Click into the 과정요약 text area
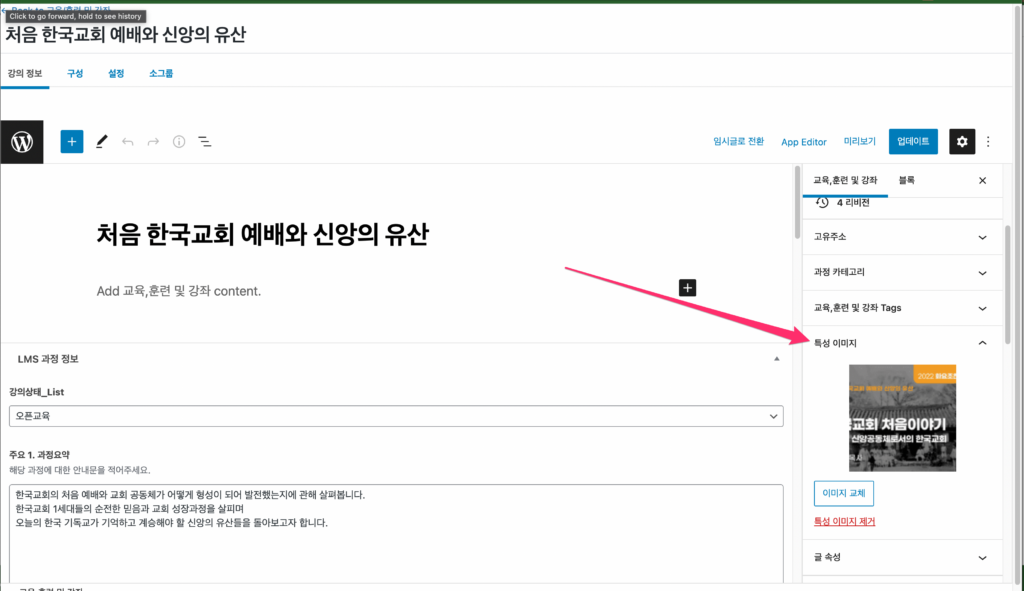Screen dimensions: 1024x591 [x=396, y=532]
